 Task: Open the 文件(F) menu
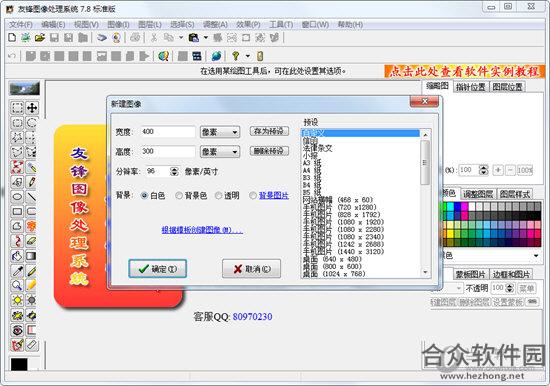pos(21,25)
